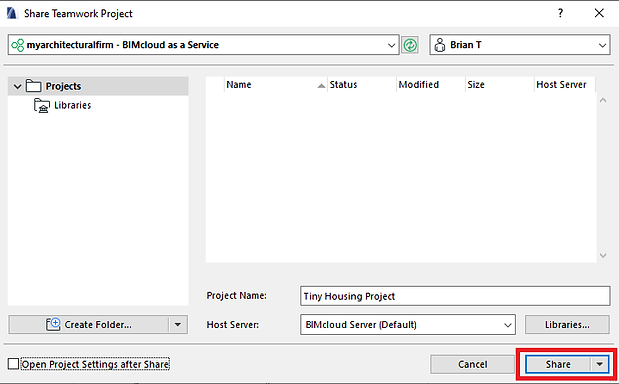This screenshot has width=619, height=384.
Task: Open the BIMcloud server dropdown
Action: [391, 45]
